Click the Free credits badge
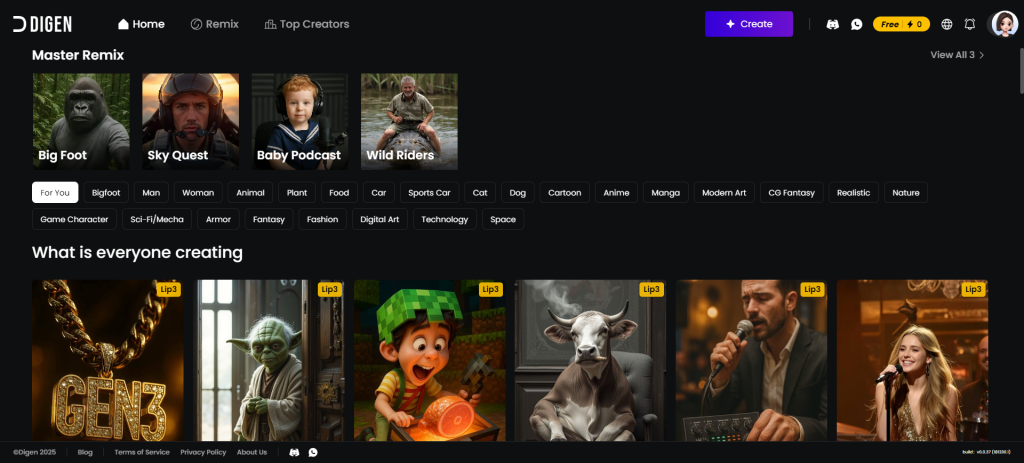 pyautogui.click(x=901, y=24)
